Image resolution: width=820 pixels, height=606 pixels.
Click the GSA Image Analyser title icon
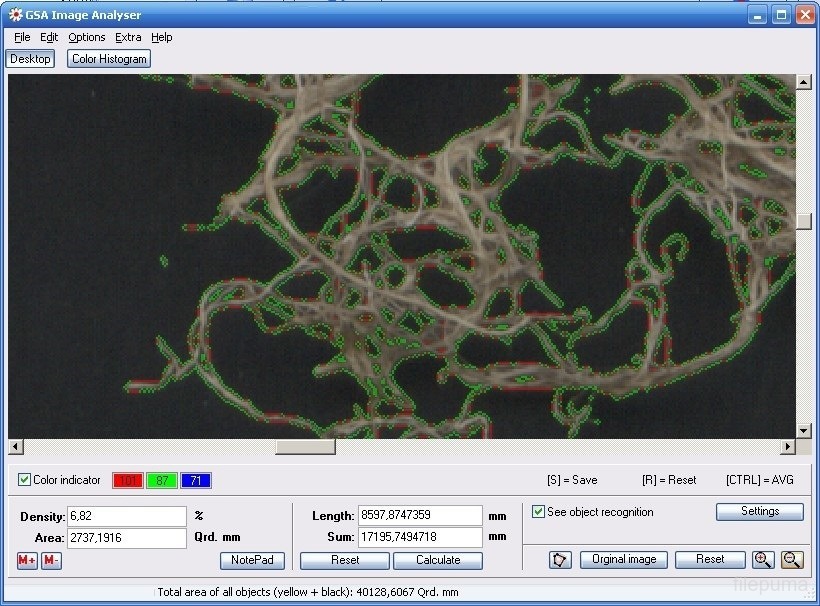(x=15, y=15)
